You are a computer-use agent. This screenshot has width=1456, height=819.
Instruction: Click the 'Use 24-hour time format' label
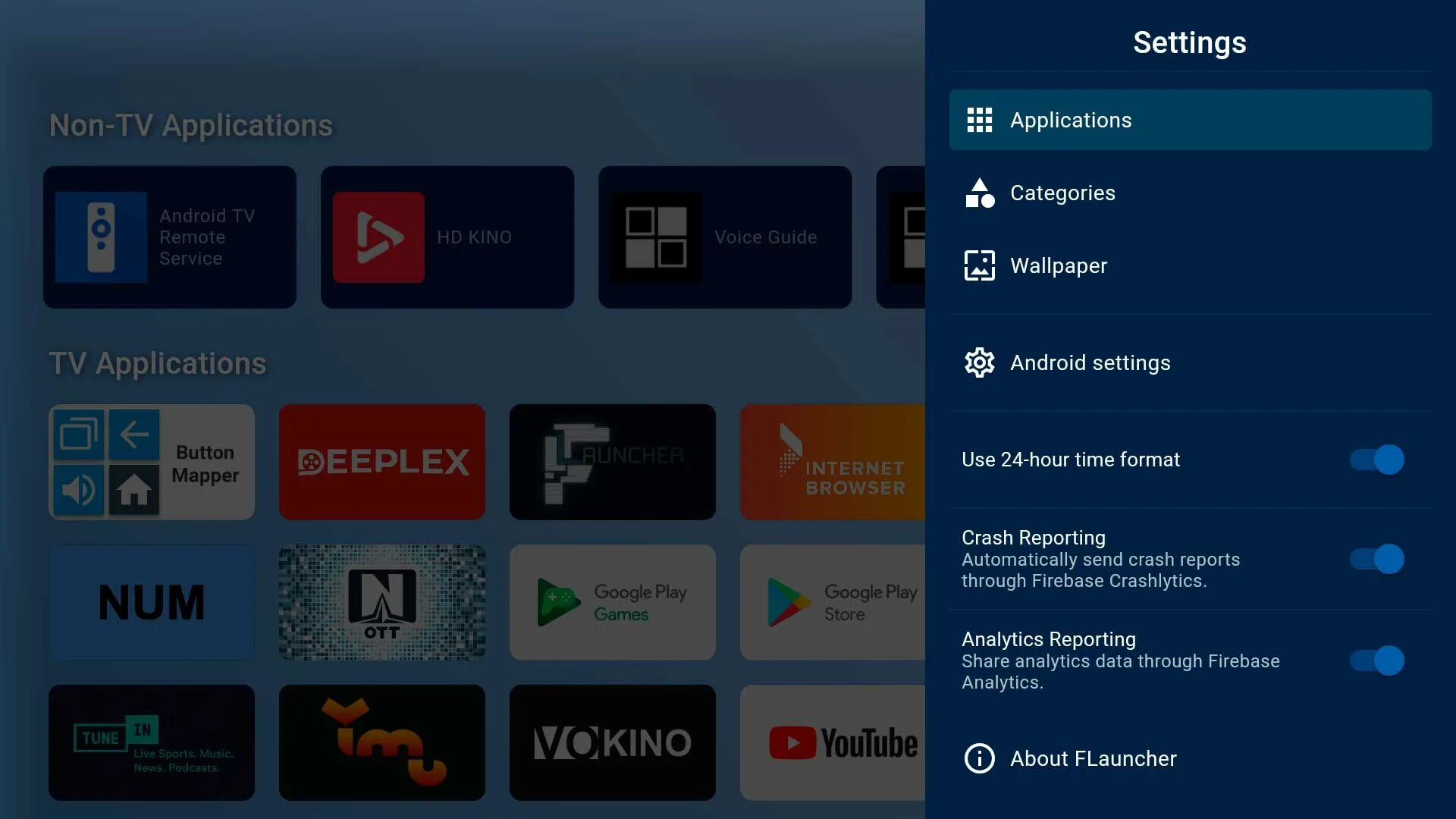[1070, 460]
